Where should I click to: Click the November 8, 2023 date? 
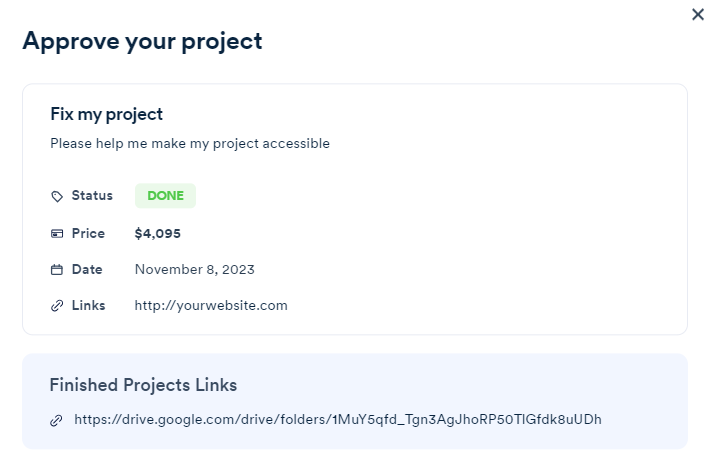[x=194, y=270]
